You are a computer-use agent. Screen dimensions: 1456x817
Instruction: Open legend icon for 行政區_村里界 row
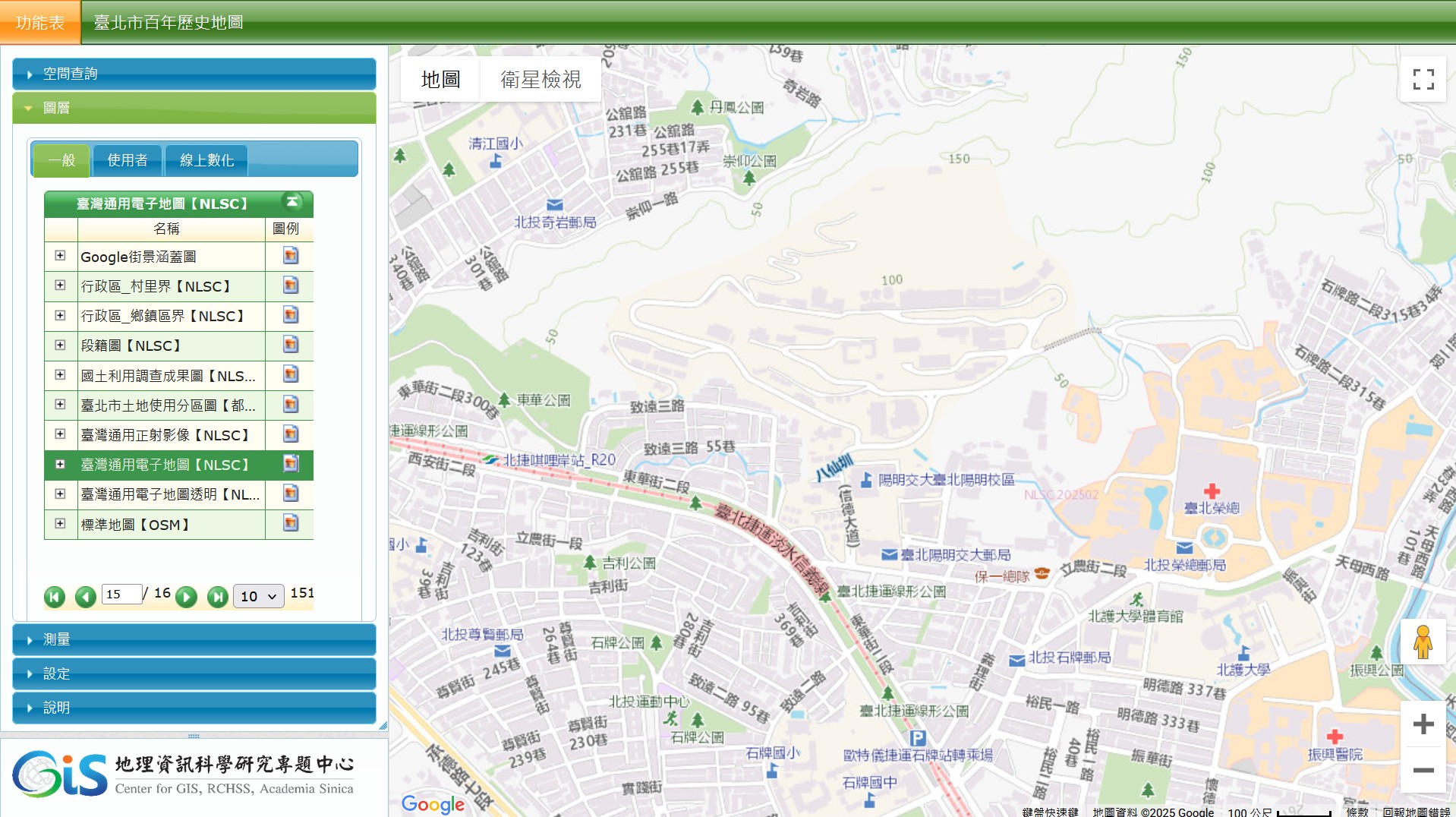(290, 285)
